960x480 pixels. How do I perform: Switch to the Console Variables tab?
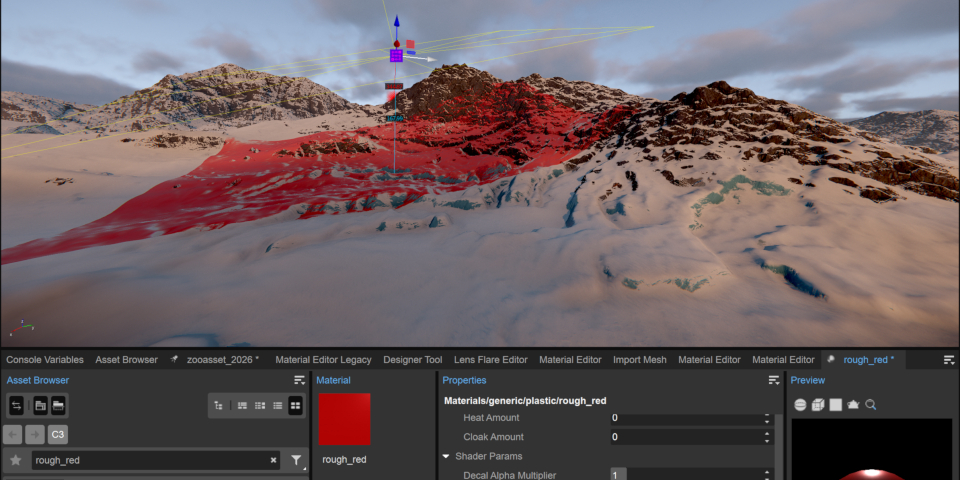pos(45,360)
